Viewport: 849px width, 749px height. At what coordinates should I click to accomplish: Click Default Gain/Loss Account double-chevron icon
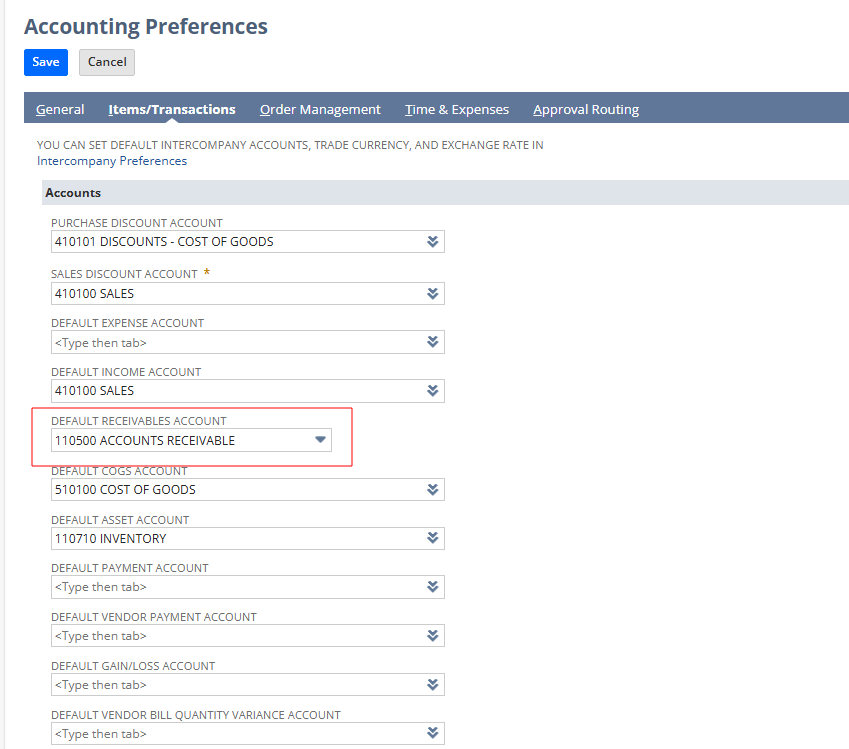[x=432, y=685]
